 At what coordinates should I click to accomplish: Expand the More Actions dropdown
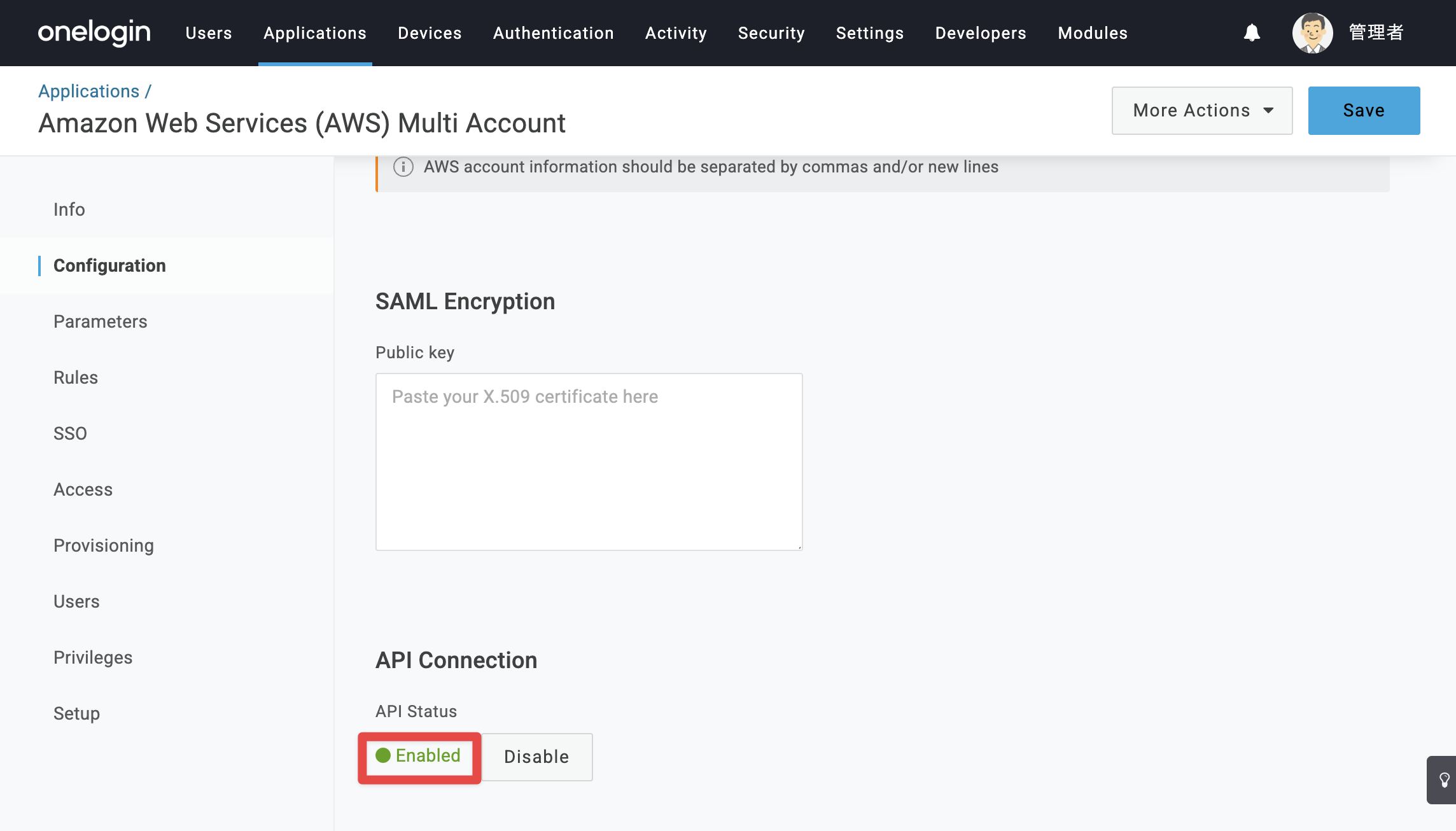pos(1202,111)
